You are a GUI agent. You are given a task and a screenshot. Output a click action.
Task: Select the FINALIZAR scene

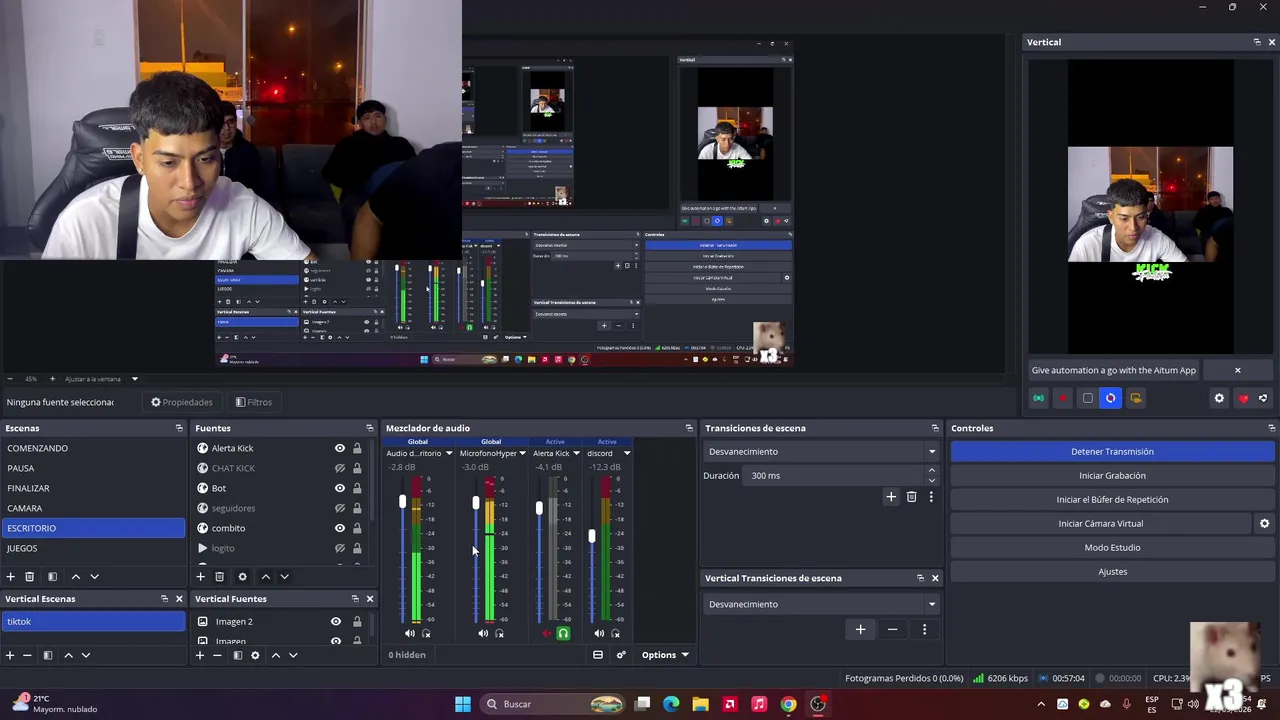coord(93,488)
